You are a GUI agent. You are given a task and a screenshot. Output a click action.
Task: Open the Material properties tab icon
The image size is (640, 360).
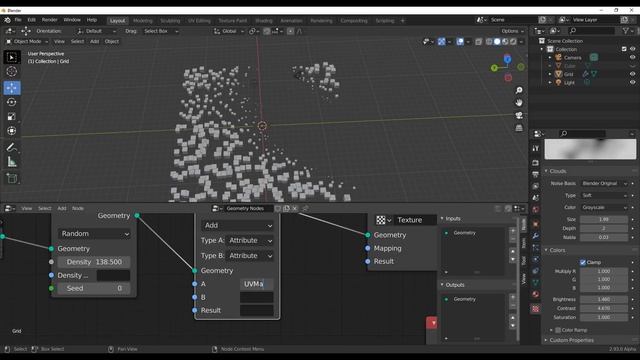pos(536,294)
